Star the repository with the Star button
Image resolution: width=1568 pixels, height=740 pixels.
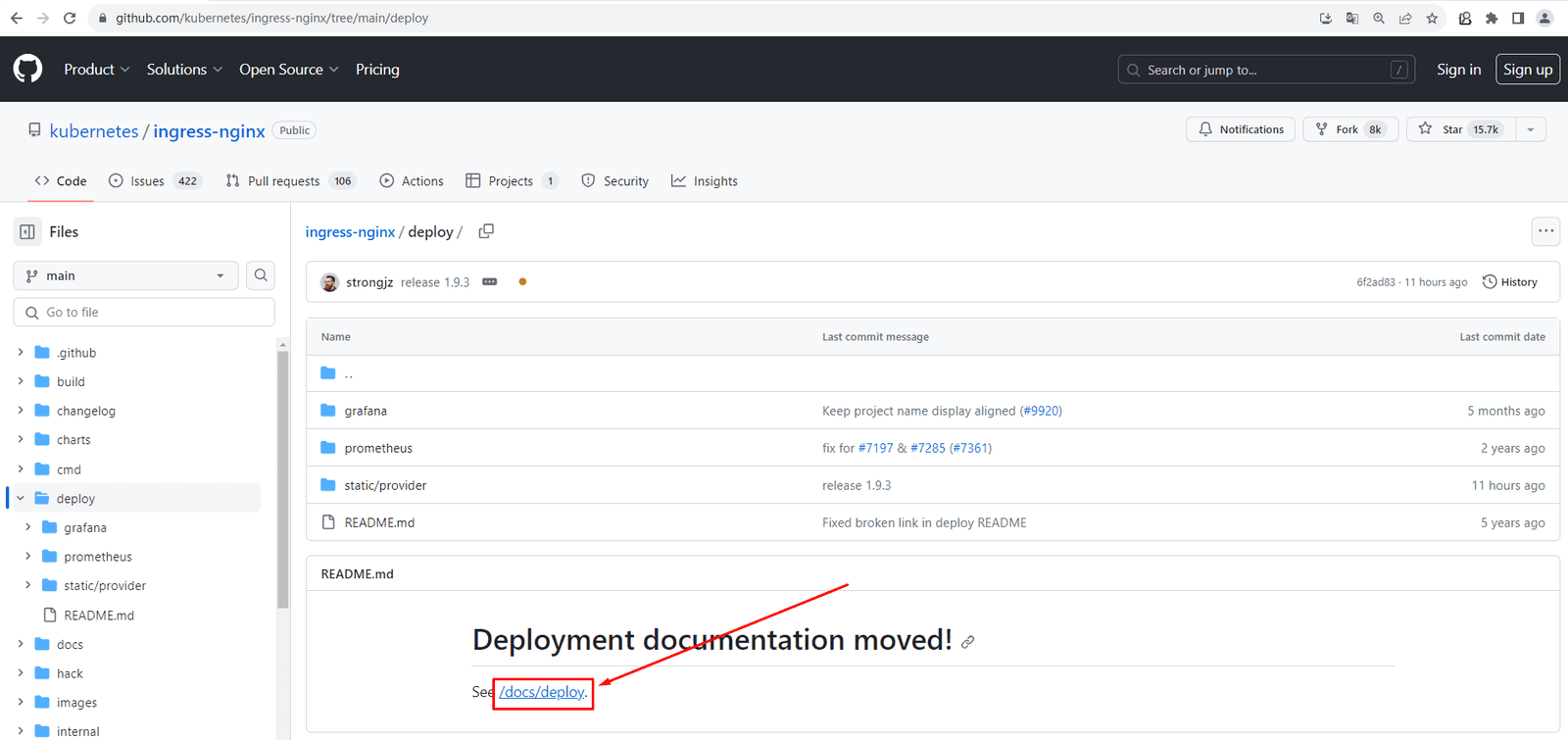(1461, 129)
